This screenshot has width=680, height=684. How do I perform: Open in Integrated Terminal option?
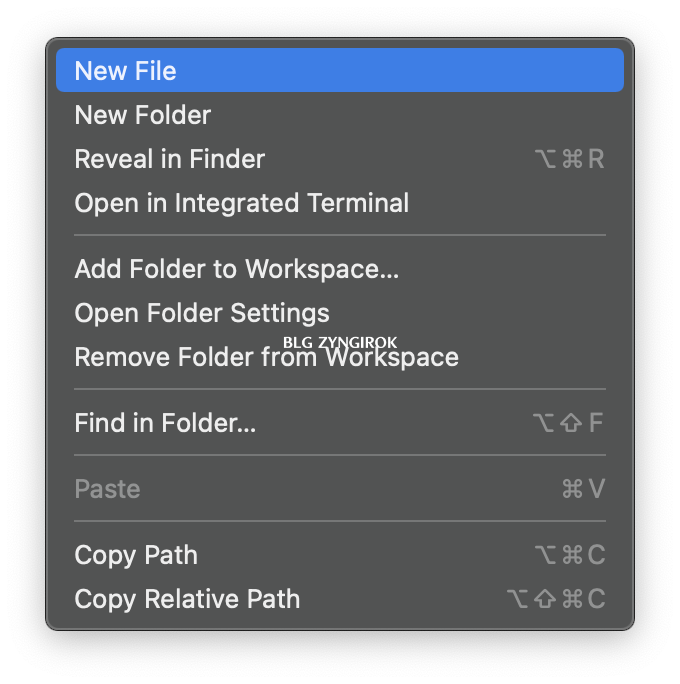coord(340,203)
